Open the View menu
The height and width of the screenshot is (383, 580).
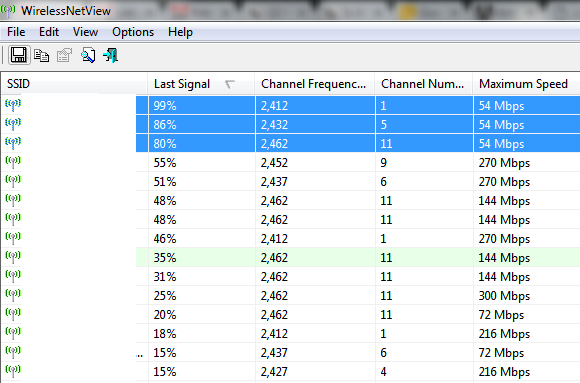(x=85, y=32)
